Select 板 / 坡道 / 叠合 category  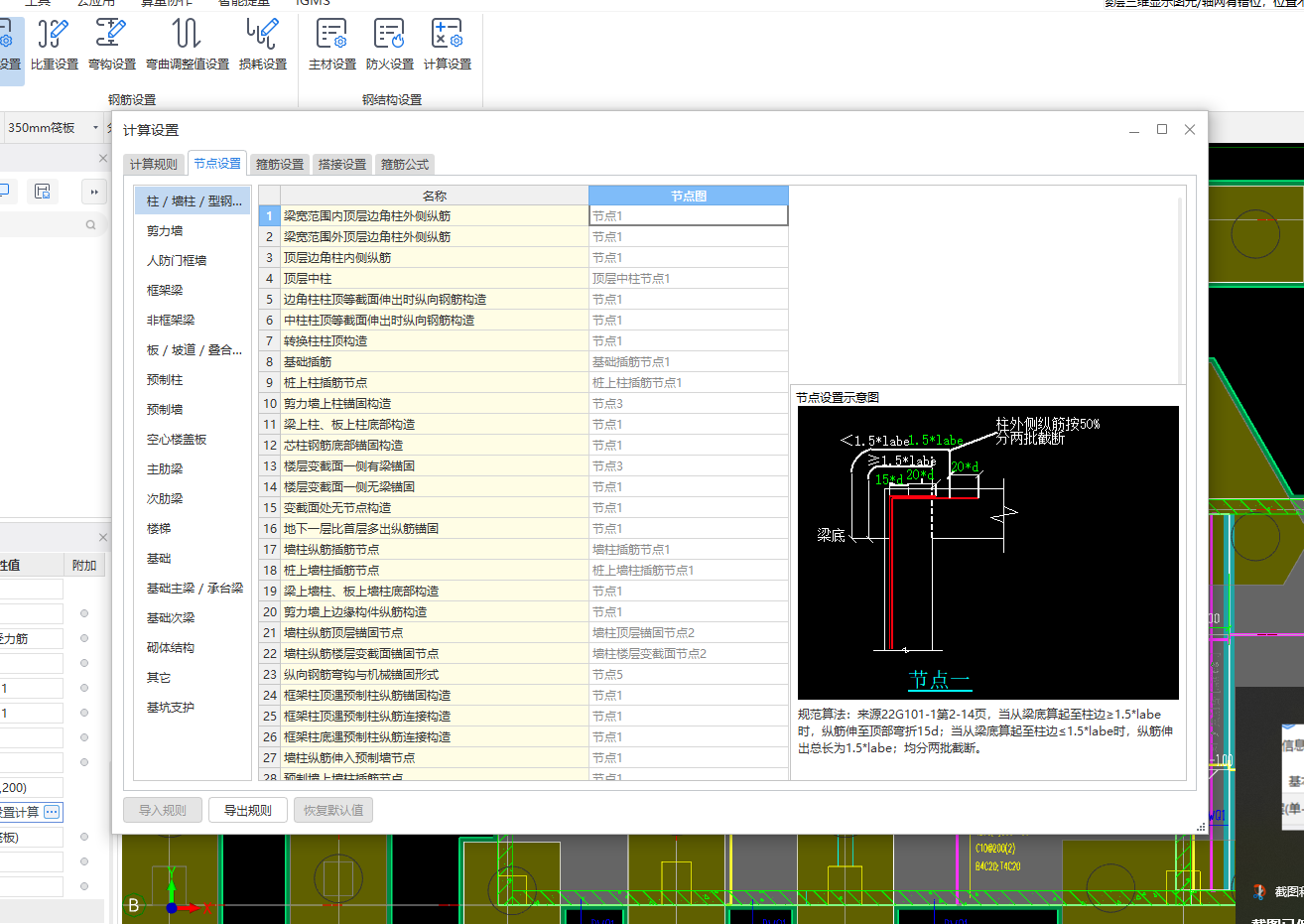click(193, 349)
